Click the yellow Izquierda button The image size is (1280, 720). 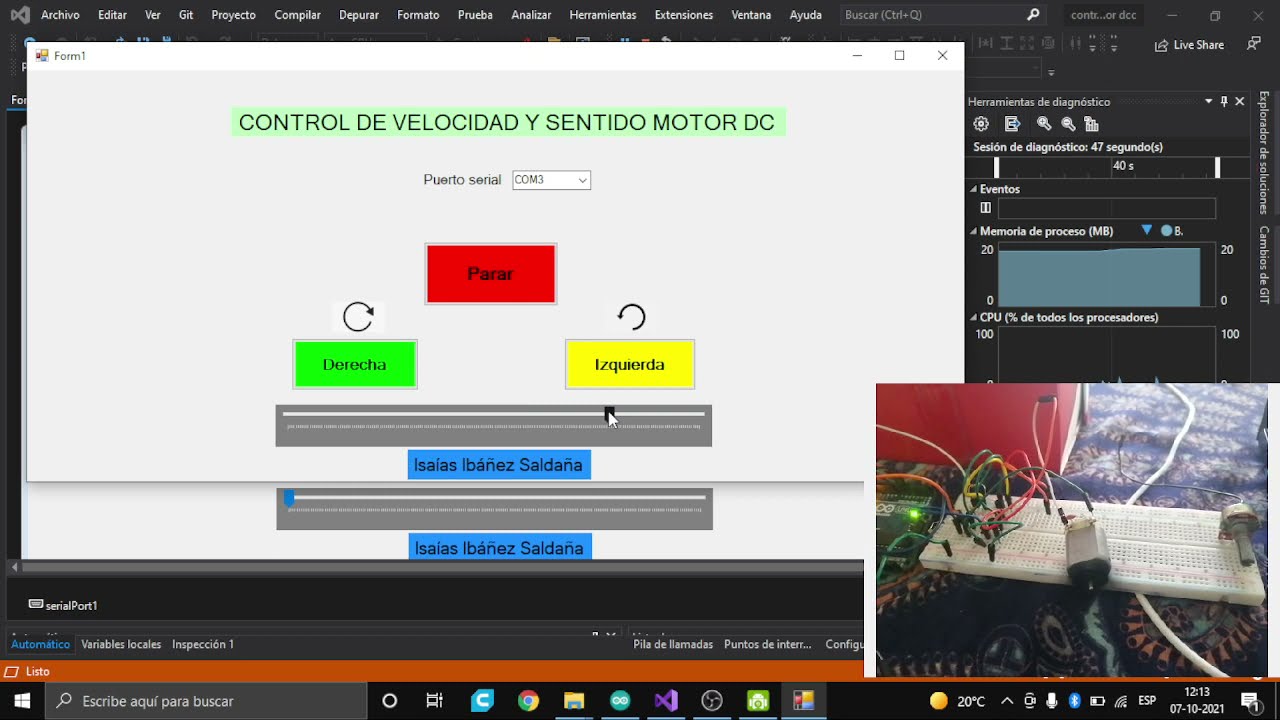[630, 364]
